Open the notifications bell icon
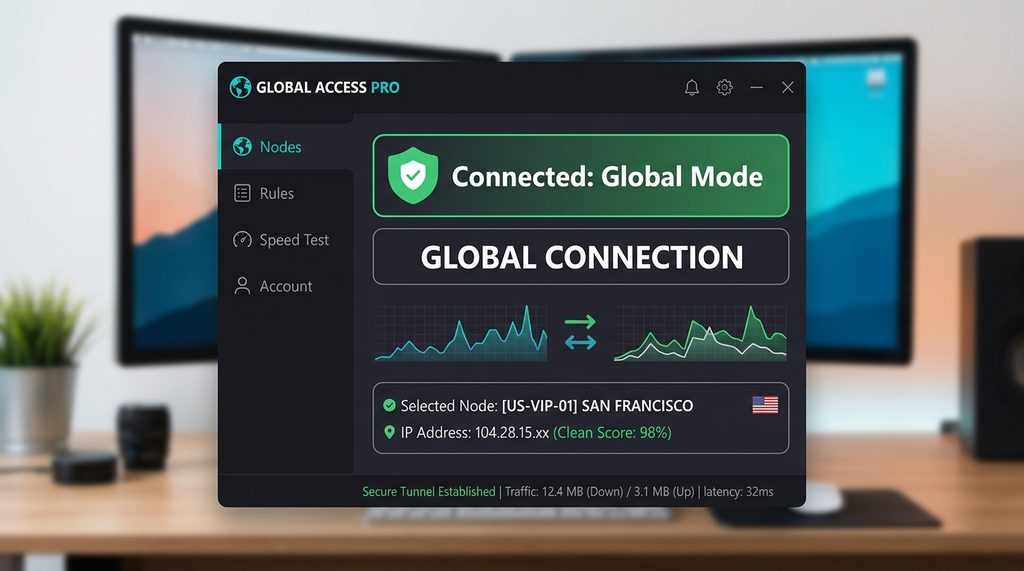The height and width of the screenshot is (571, 1024). 692,87
